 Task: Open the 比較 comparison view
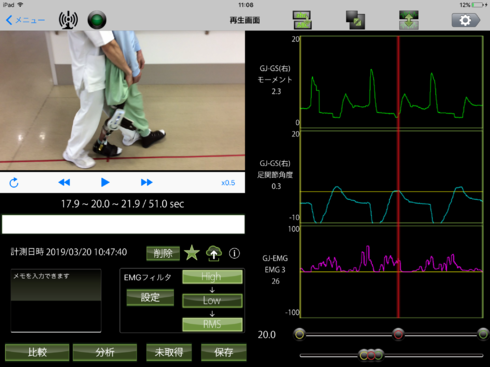(x=37, y=352)
